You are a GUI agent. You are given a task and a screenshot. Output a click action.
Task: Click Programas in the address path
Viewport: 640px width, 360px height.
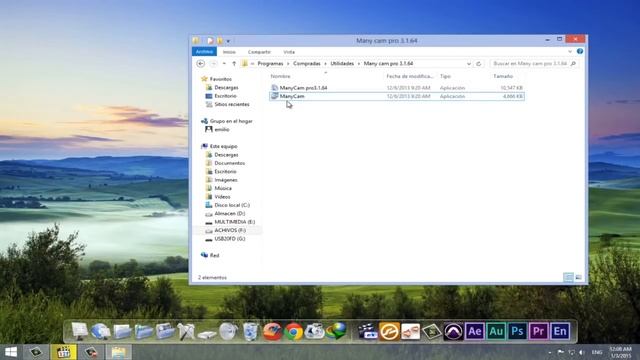270,64
